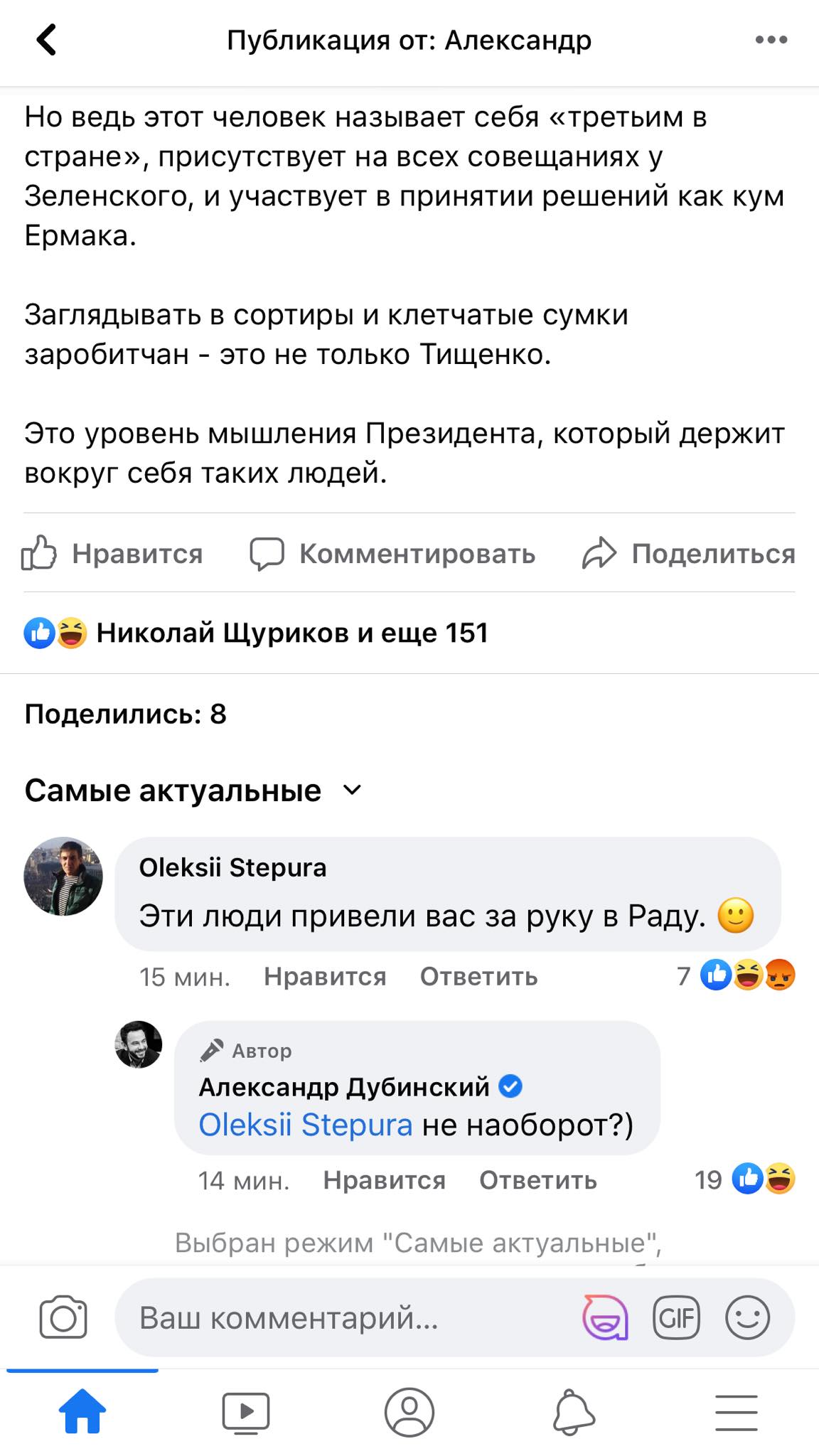Image resolution: width=819 pixels, height=1456 pixels.
Task: Tap the thumbs-up Нравится icon under the post
Action: click(39, 553)
